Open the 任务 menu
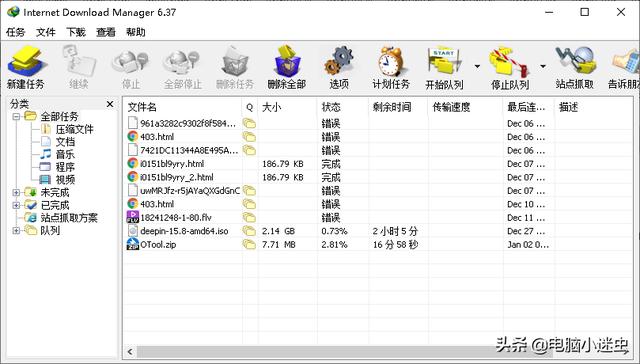The height and width of the screenshot is (364, 640). pyautogui.click(x=16, y=32)
